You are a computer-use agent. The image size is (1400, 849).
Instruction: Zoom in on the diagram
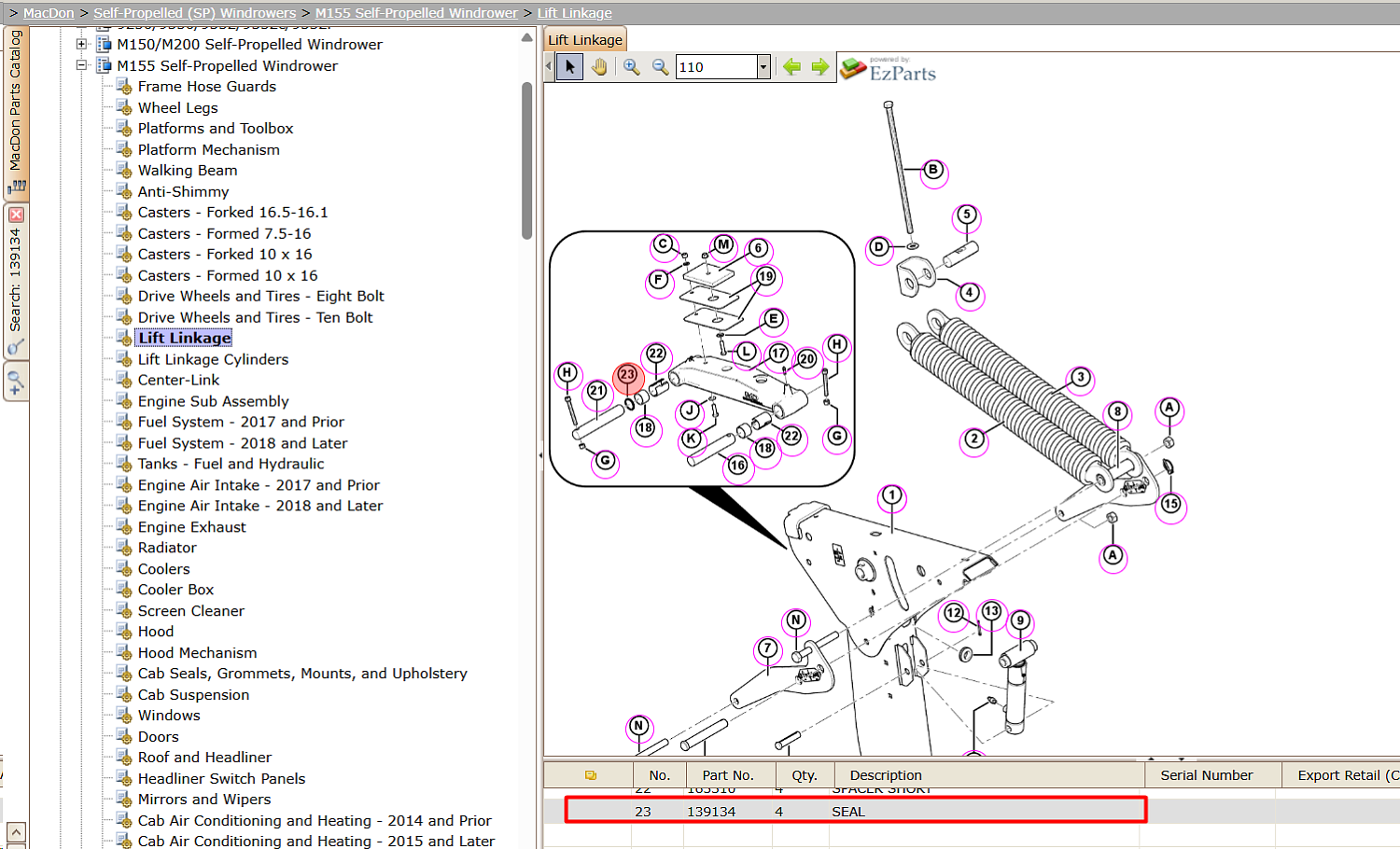632,67
